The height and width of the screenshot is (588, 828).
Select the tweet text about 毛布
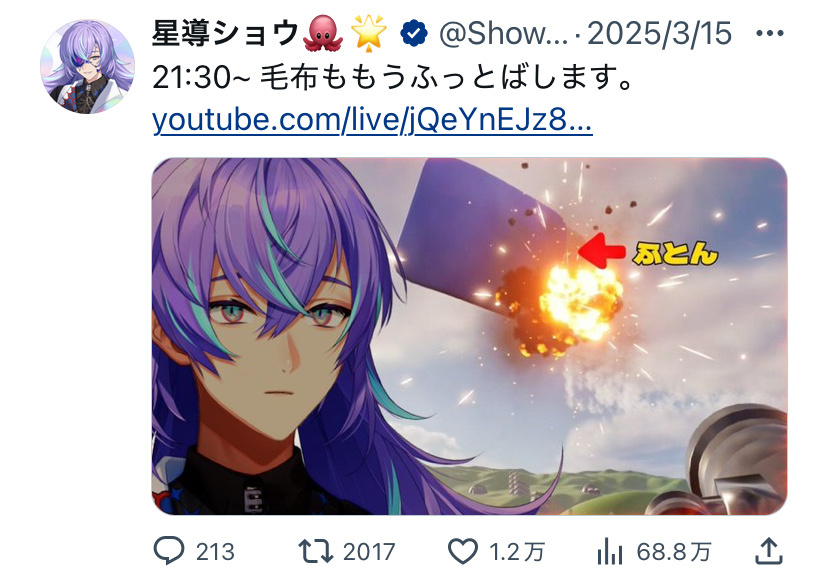pyautogui.click(x=392, y=78)
